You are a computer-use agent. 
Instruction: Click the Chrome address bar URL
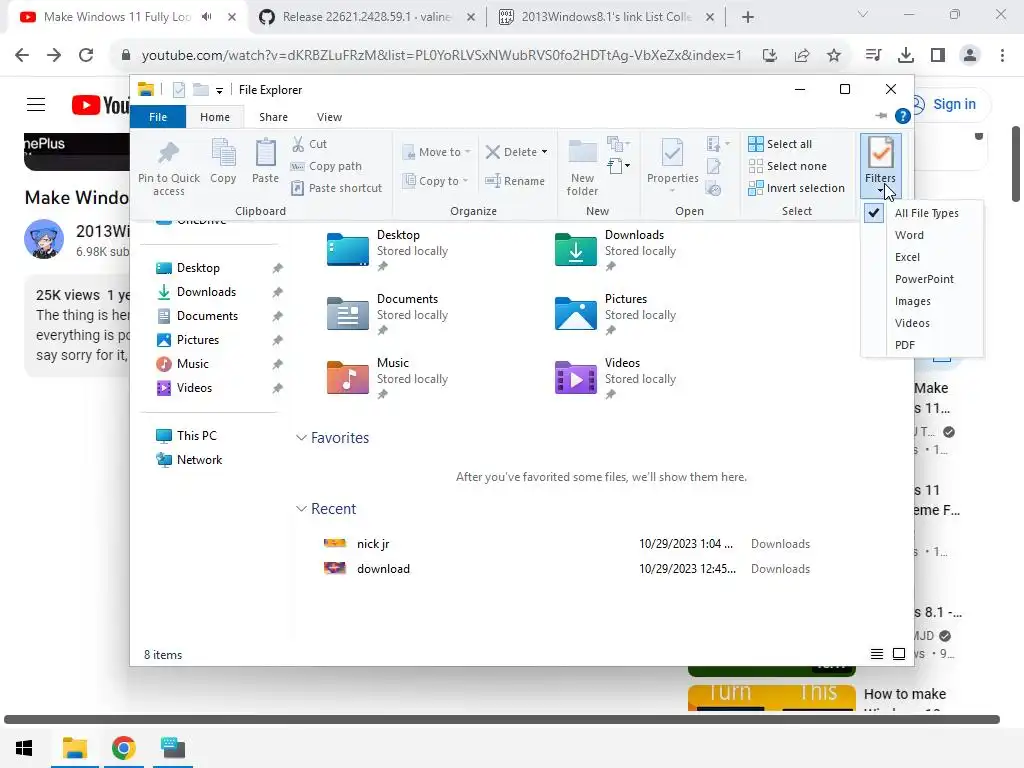441,56
